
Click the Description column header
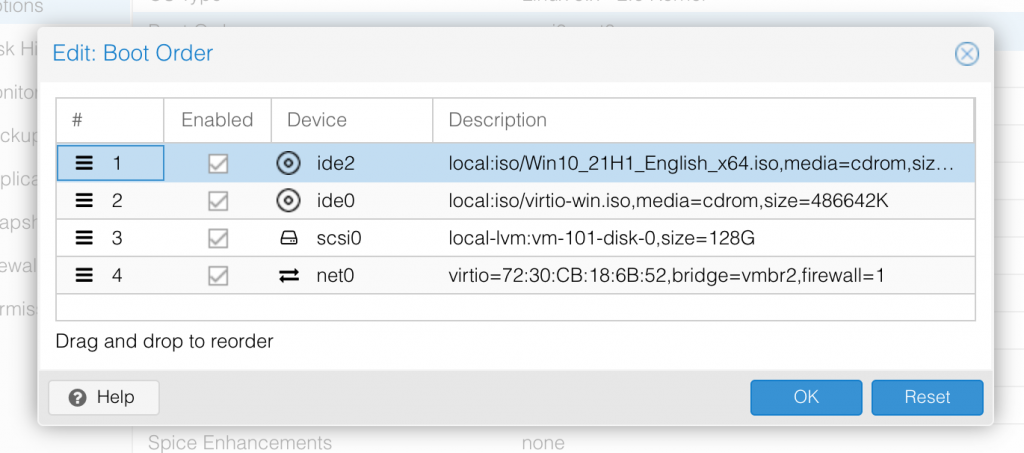pyautogui.click(x=497, y=120)
